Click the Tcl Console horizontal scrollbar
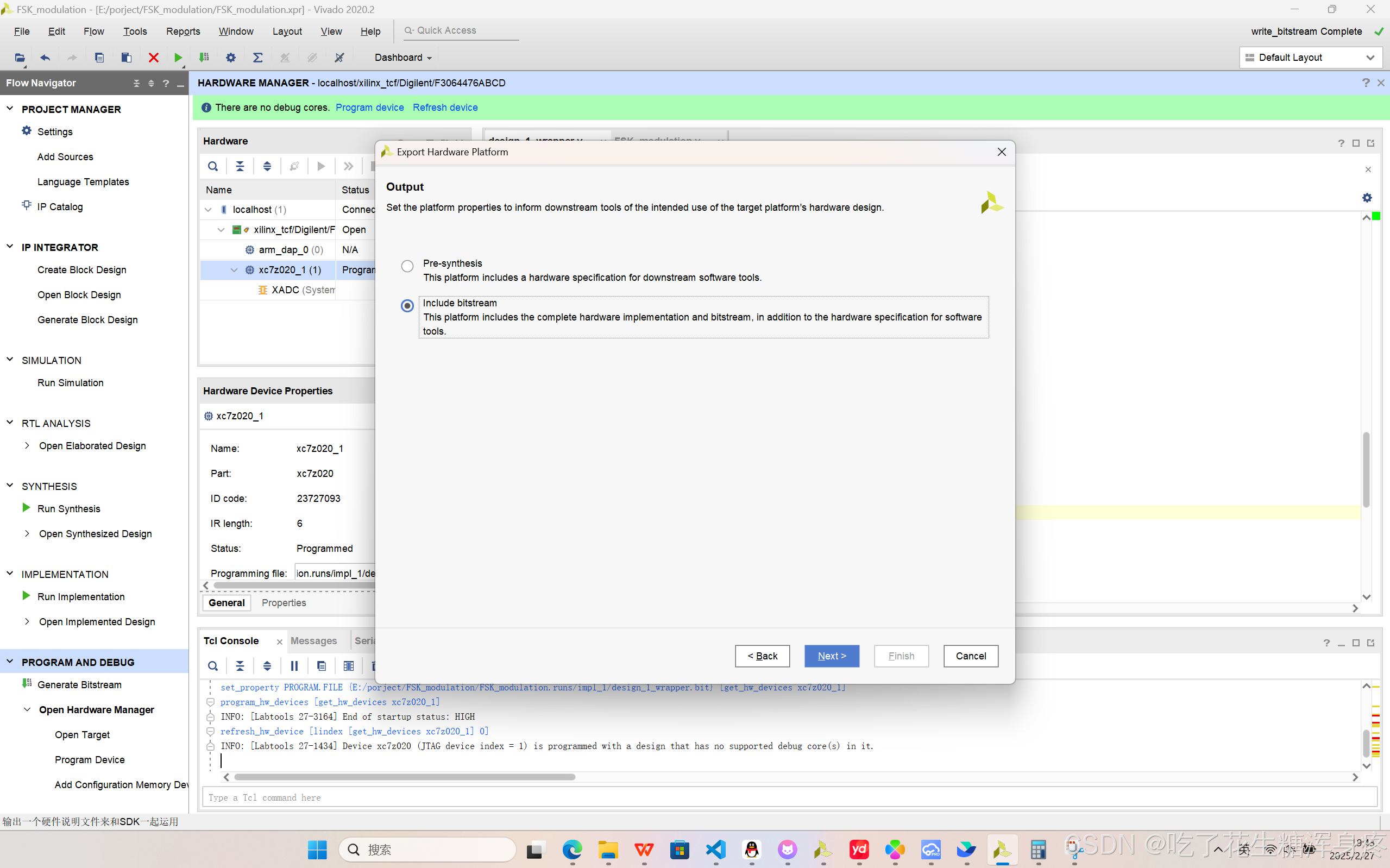The height and width of the screenshot is (868, 1390). tap(405, 777)
